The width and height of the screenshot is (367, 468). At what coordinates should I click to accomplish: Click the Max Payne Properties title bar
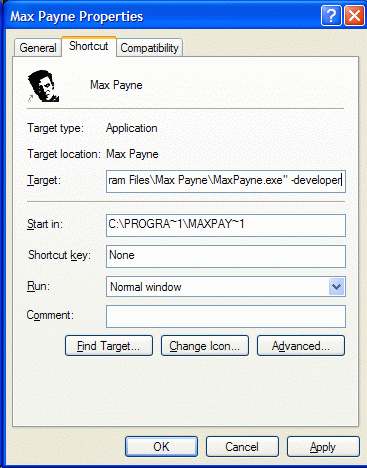pyautogui.click(x=163, y=16)
